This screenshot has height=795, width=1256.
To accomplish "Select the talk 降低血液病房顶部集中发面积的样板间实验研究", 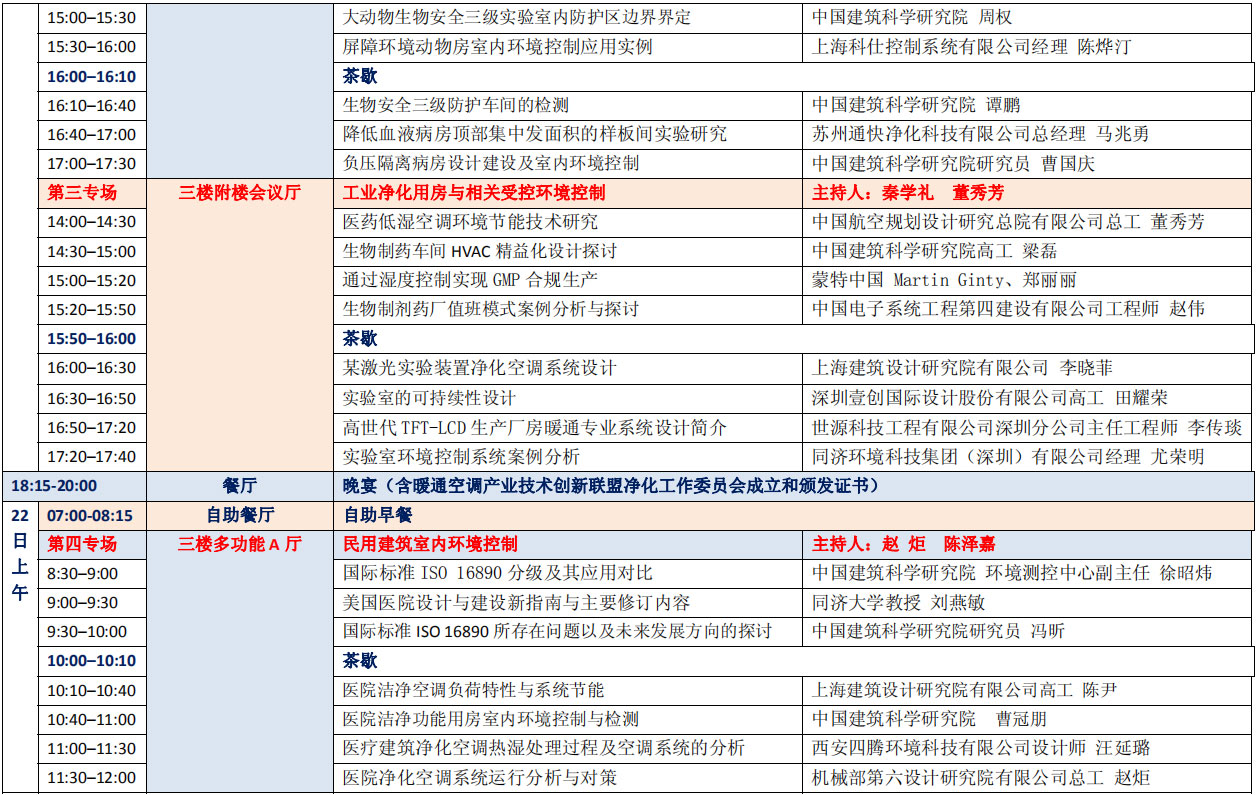I will click(x=535, y=134).
